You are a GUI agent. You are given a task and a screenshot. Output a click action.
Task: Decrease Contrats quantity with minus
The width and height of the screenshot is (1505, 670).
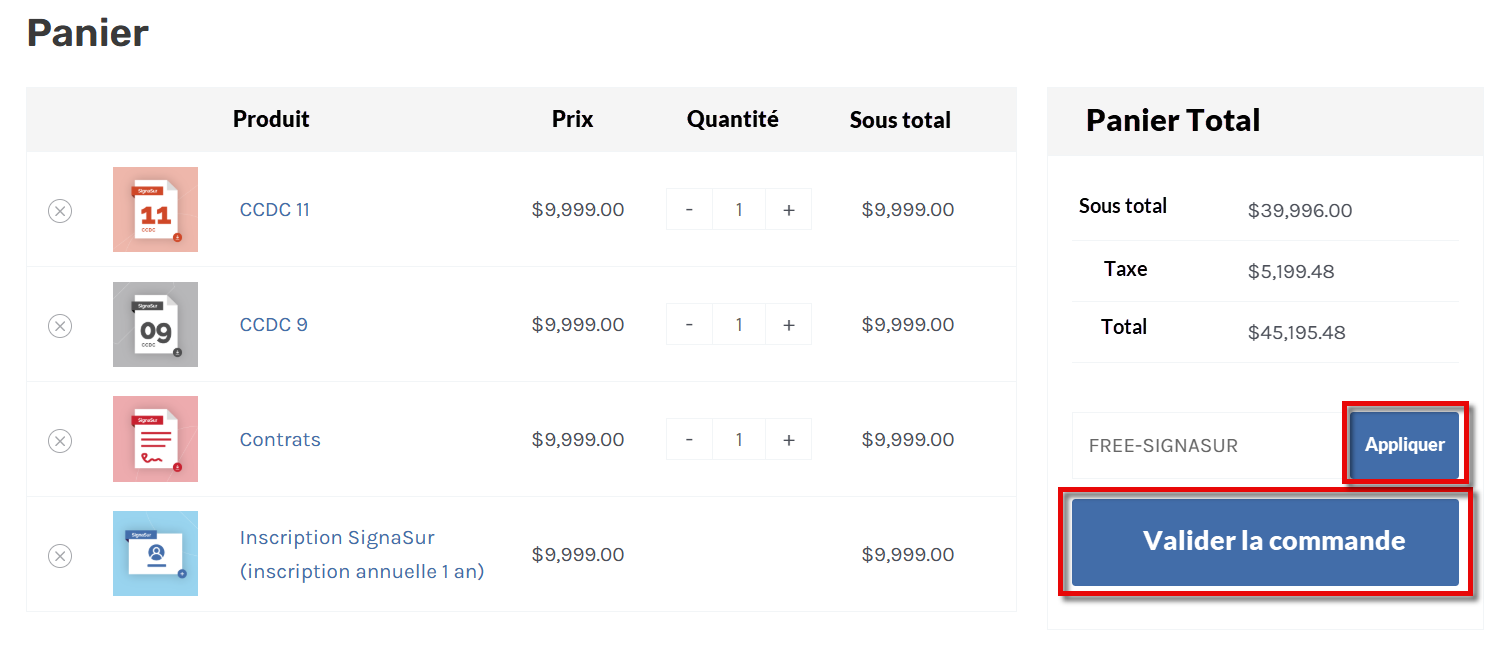tap(689, 440)
